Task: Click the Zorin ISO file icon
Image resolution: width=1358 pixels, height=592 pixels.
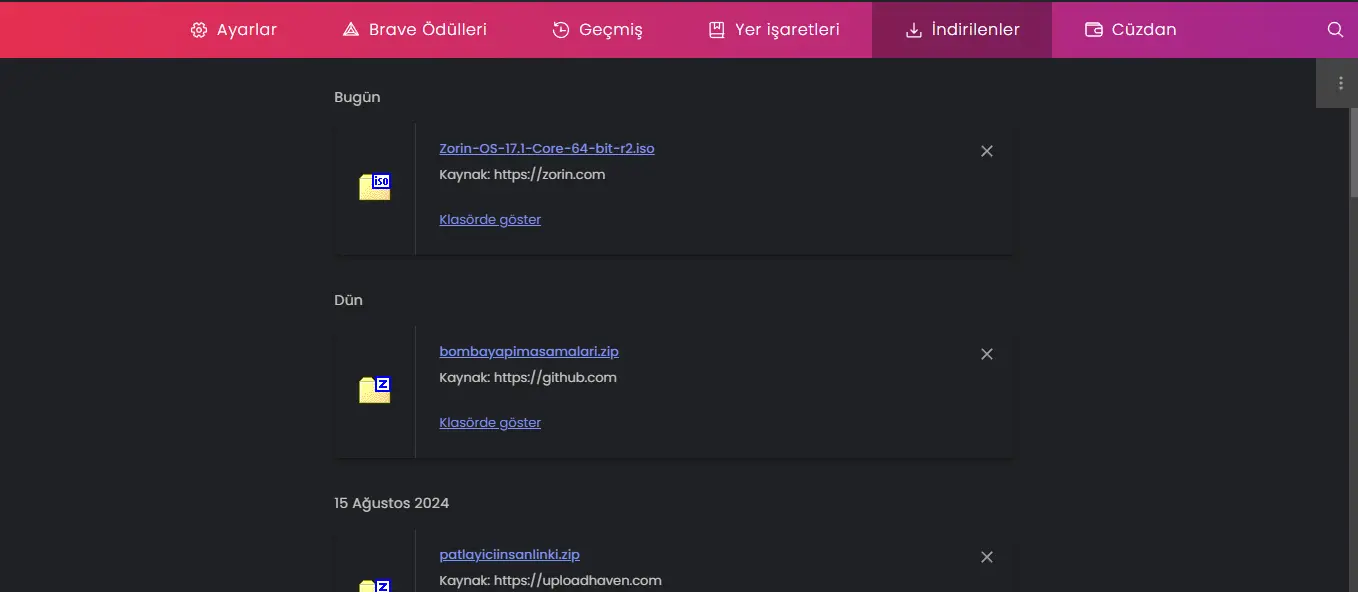Action: click(x=375, y=187)
